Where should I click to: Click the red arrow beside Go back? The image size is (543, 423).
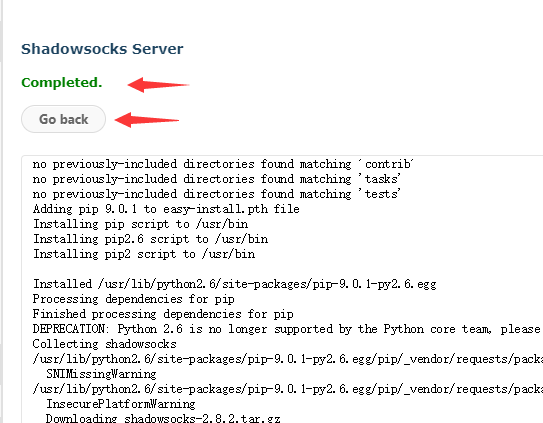tap(146, 120)
